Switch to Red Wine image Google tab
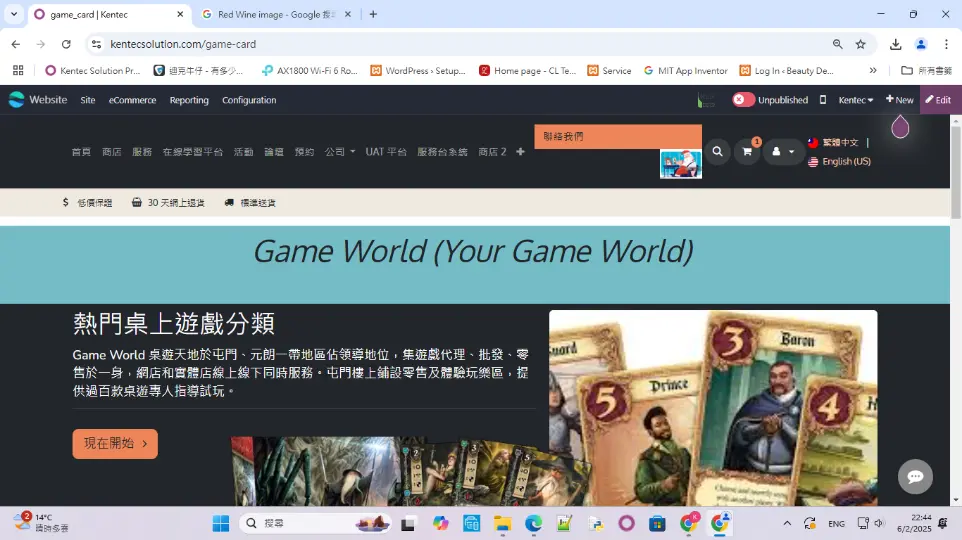The image size is (962, 540). [x=276, y=14]
